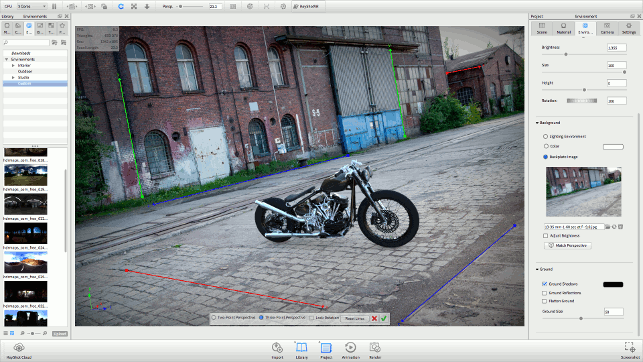Select Lighting Environment background option

click(545, 136)
